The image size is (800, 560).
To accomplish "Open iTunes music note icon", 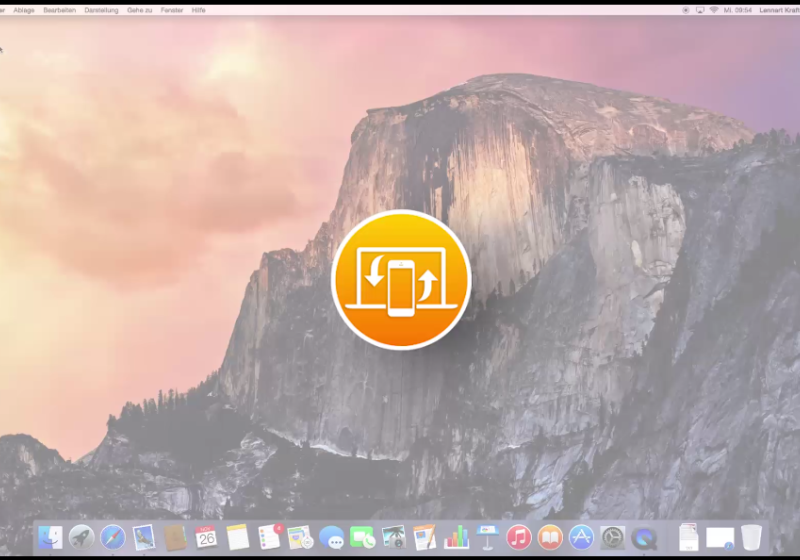I will (x=518, y=538).
